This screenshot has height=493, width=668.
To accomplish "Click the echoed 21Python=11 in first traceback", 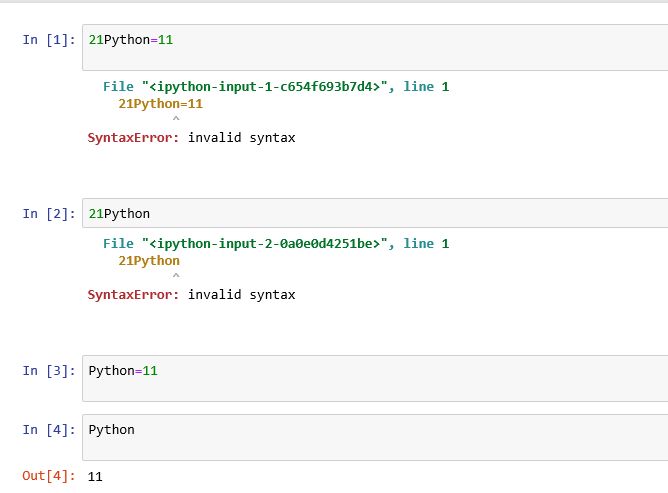I will pos(161,104).
